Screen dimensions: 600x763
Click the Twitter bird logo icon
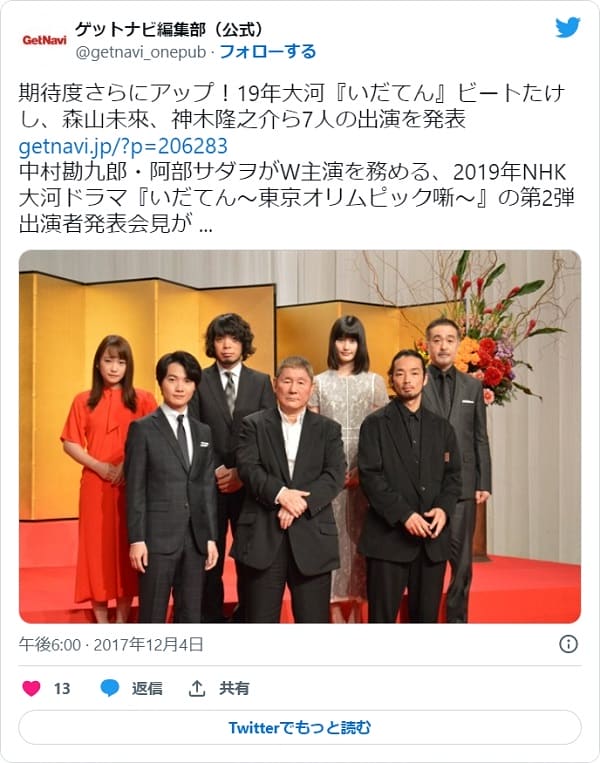pyautogui.click(x=567, y=27)
